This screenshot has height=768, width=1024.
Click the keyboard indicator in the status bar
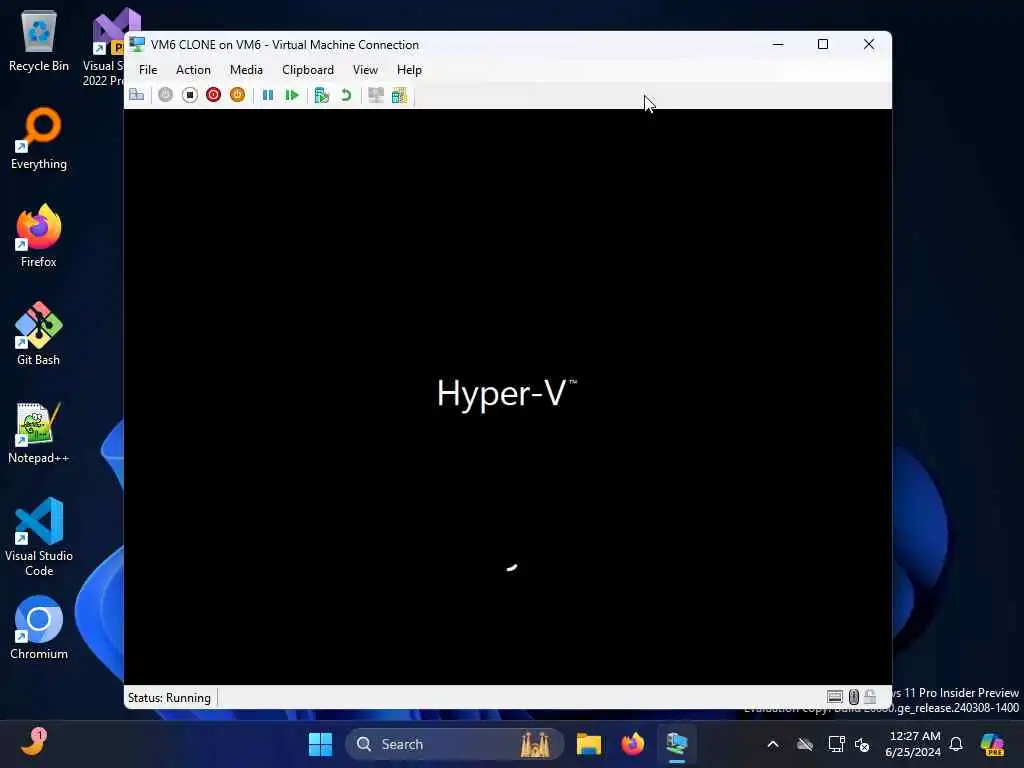pyautogui.click(x=835, y=697)
